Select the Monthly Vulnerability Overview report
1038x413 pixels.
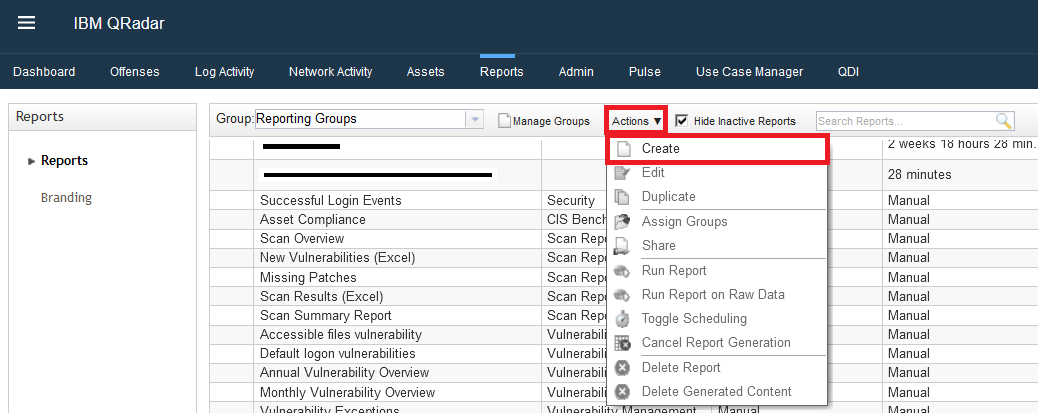click(348, 392)
